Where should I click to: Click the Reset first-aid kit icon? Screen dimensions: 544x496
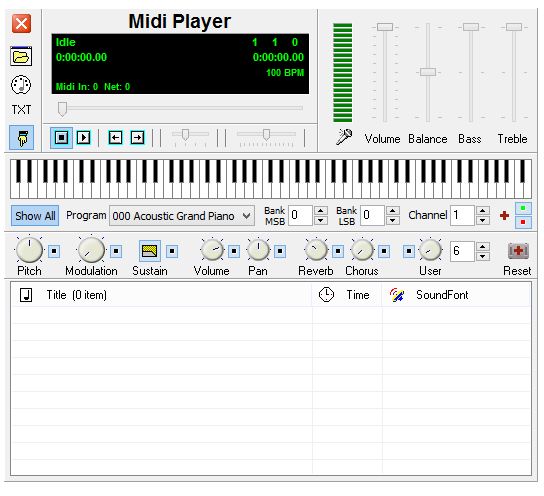[x=518, y=251]
